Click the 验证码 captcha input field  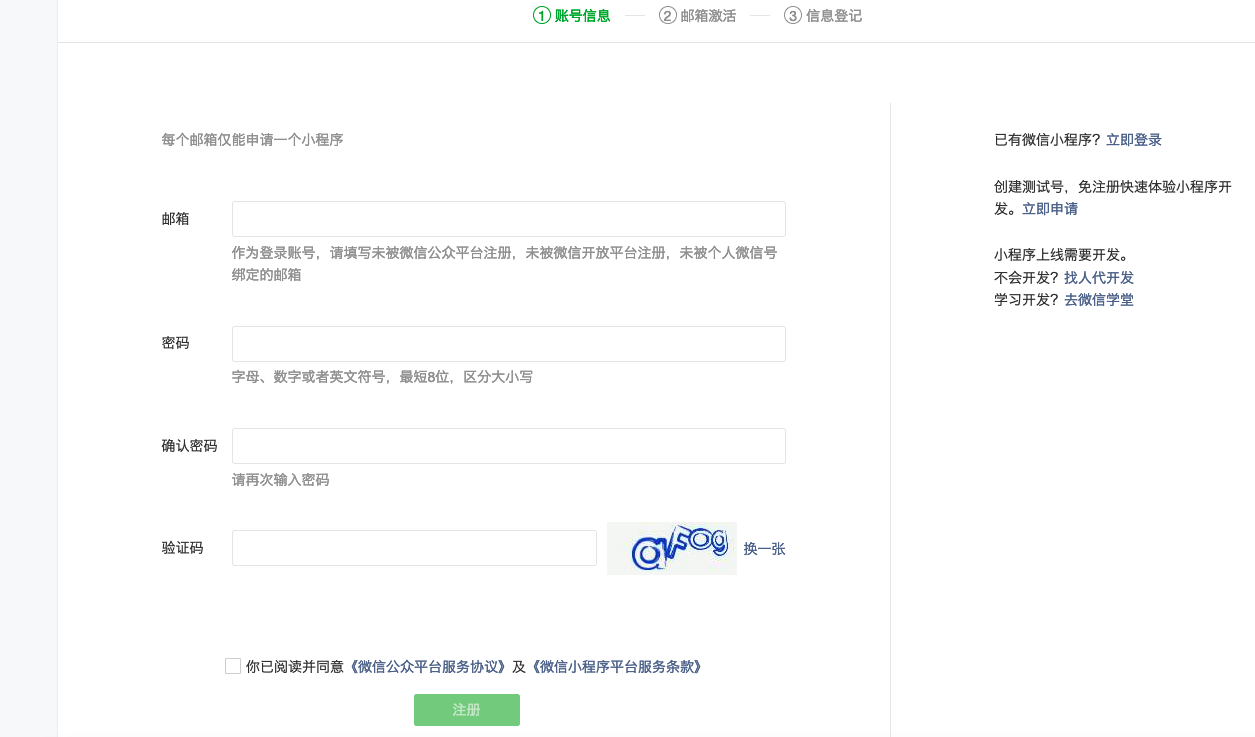[x=414, y=548]
